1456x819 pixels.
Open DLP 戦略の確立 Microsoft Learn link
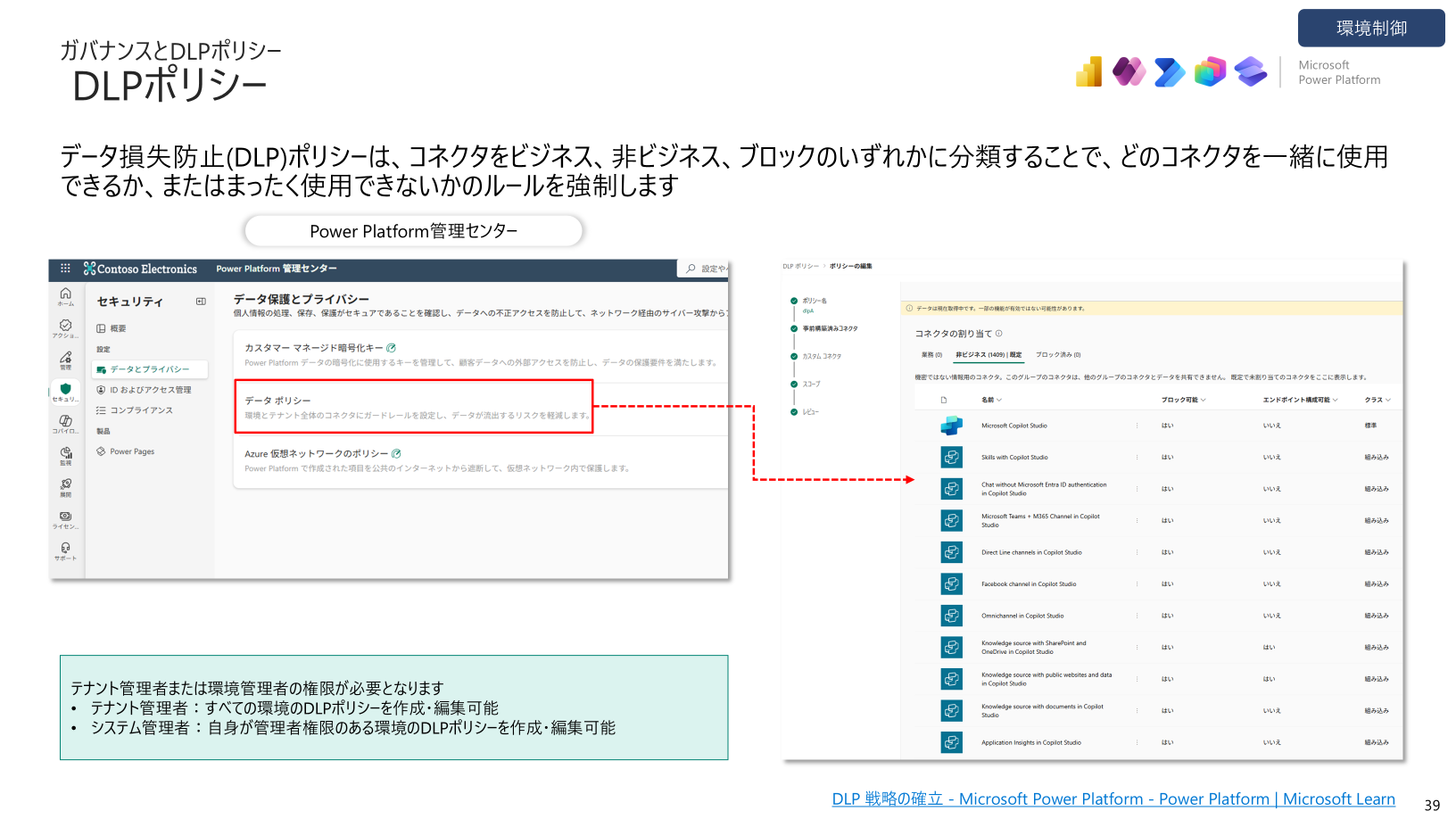click(x=1113, y=799)
